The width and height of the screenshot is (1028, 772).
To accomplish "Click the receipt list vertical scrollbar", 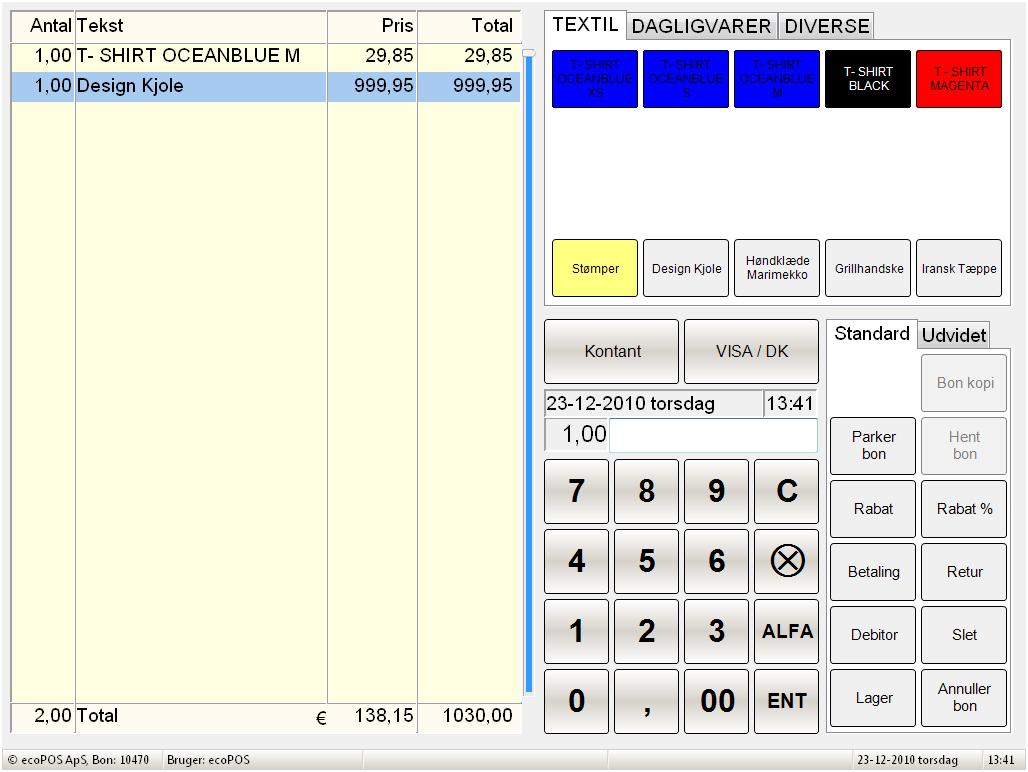I will pyautogui.click(x=529, y=370).
